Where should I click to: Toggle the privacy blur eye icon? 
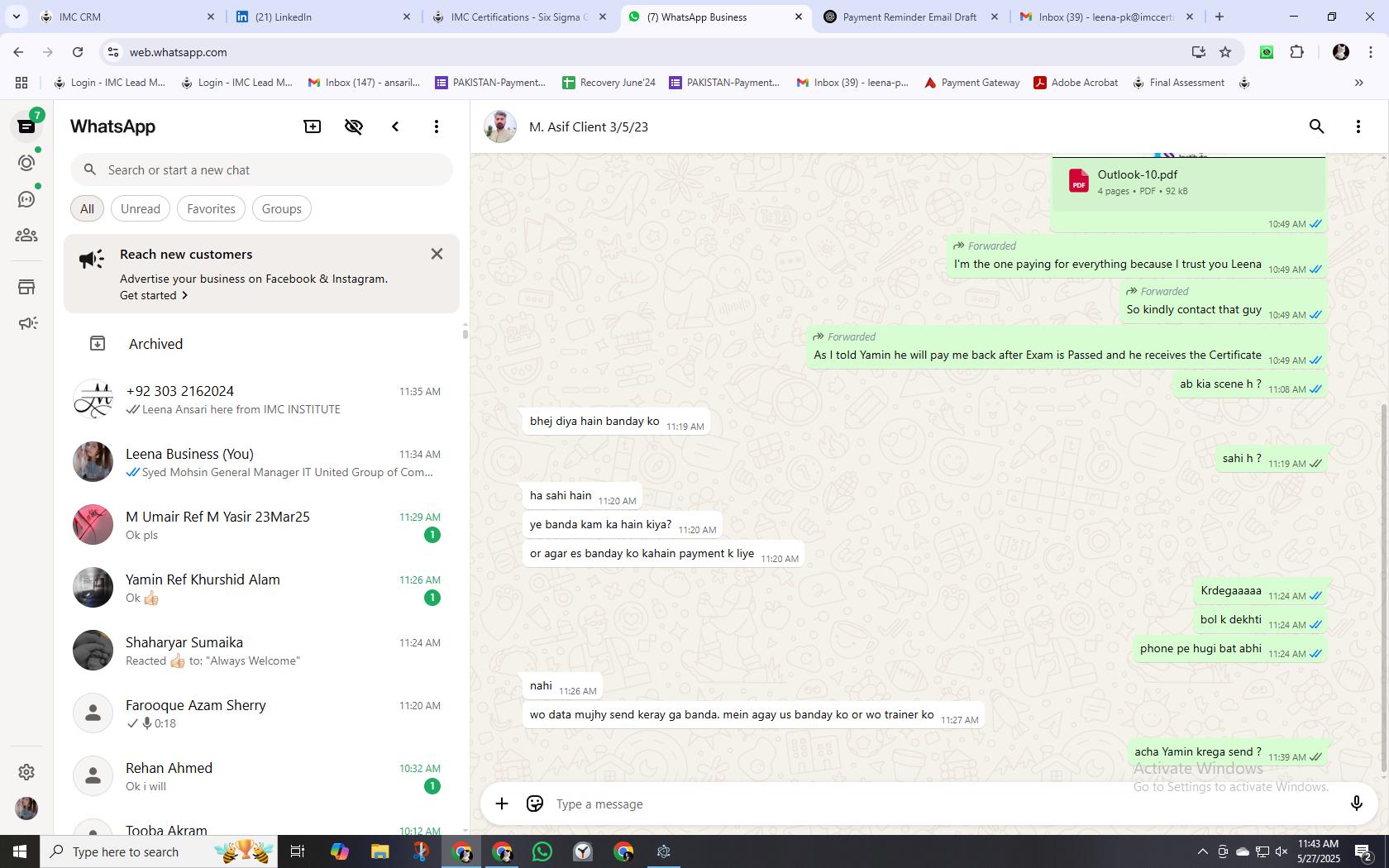(354, 126)
